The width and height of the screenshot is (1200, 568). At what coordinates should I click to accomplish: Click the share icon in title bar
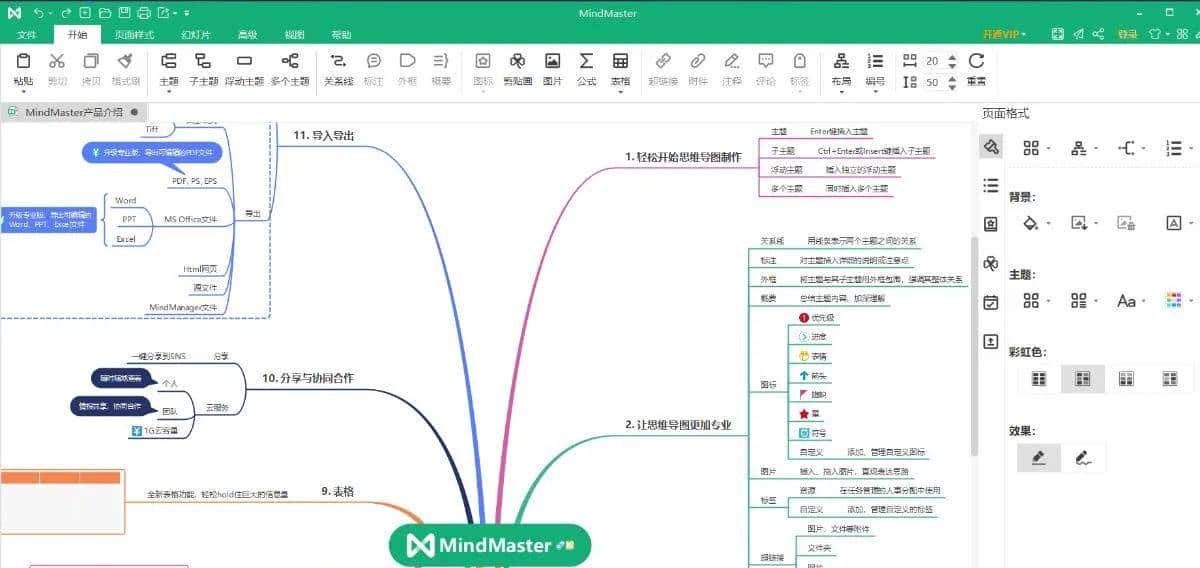(1098, 33)
